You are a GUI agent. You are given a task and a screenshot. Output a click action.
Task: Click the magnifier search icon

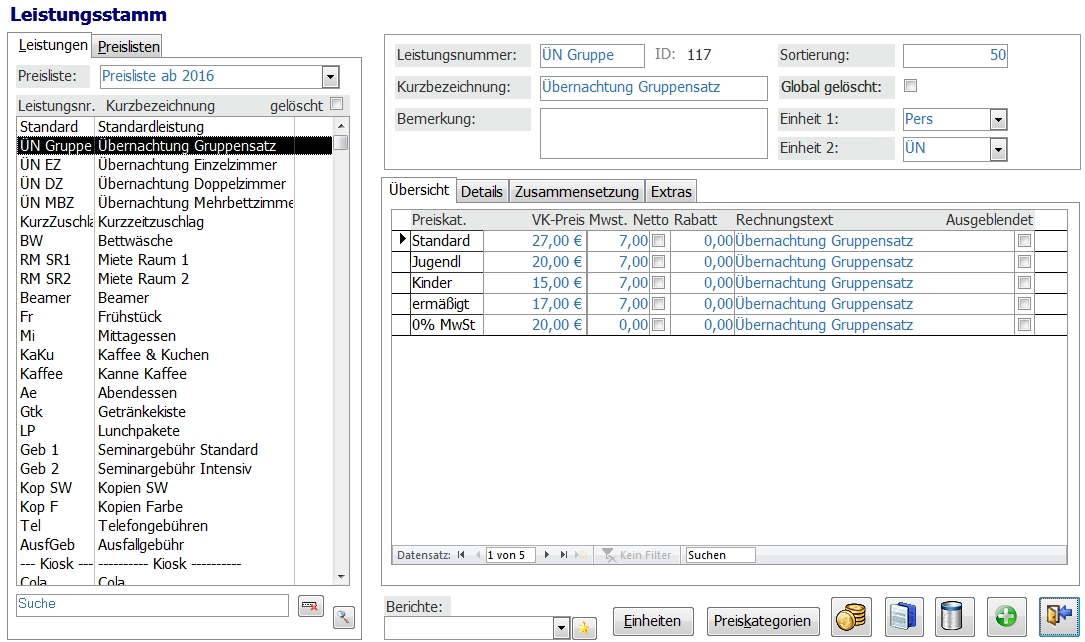tap(344, 617)
